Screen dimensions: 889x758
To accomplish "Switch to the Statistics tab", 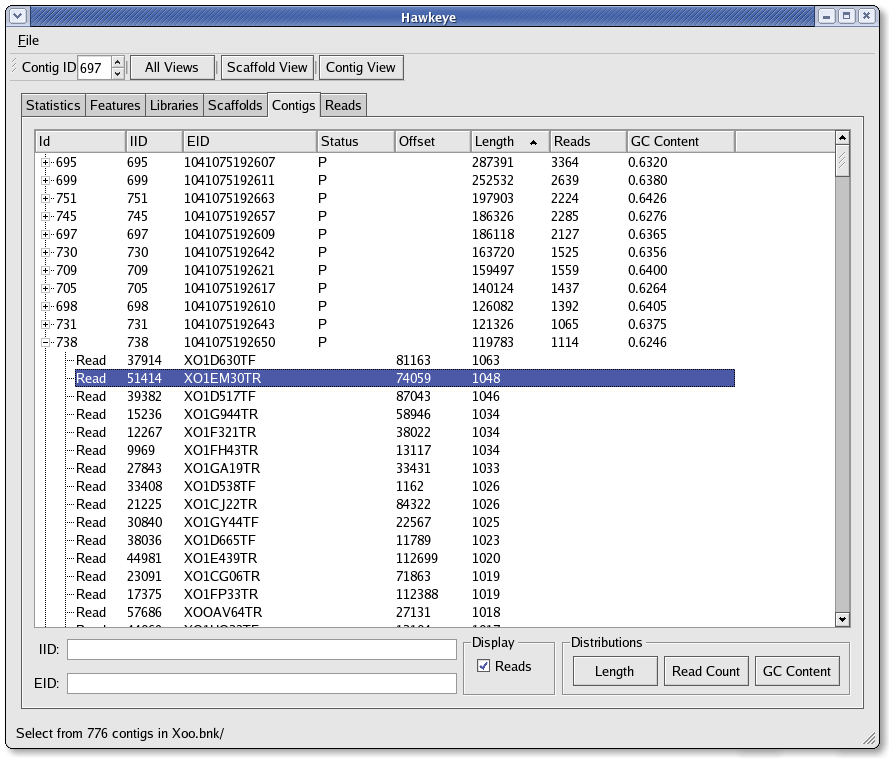I will (x=53, y=105).
